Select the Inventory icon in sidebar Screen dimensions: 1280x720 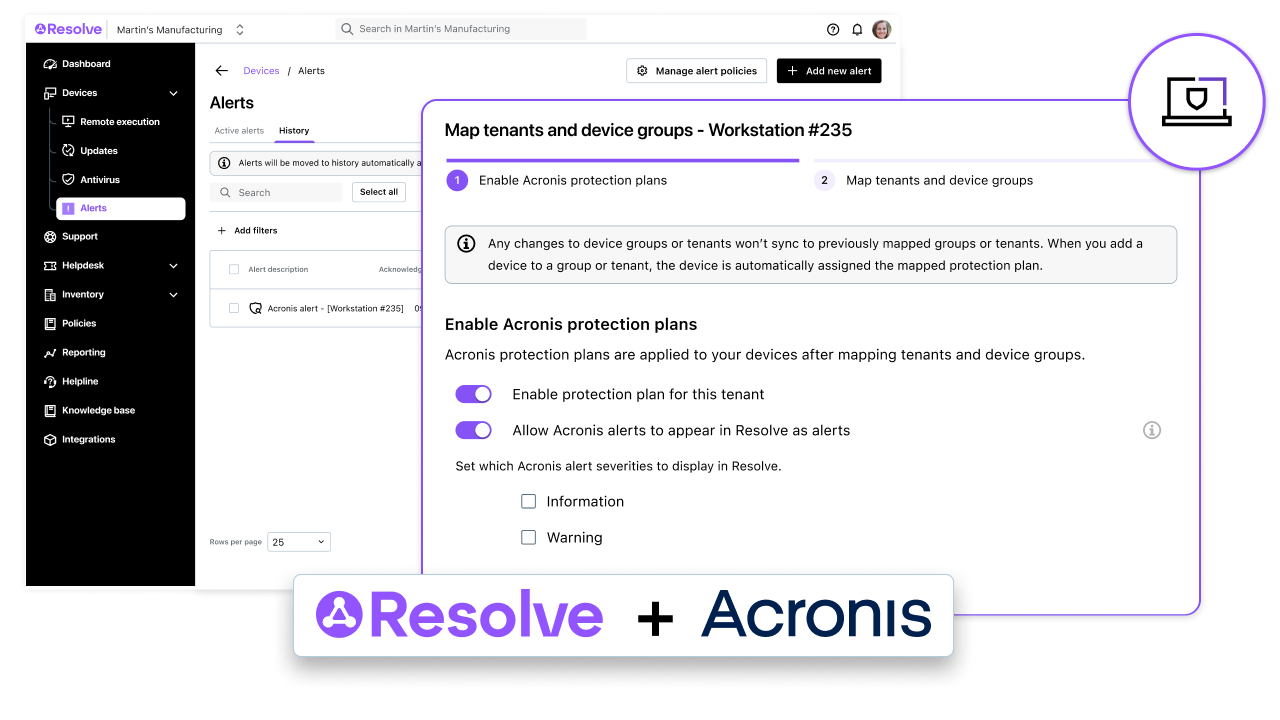(50, 295)
